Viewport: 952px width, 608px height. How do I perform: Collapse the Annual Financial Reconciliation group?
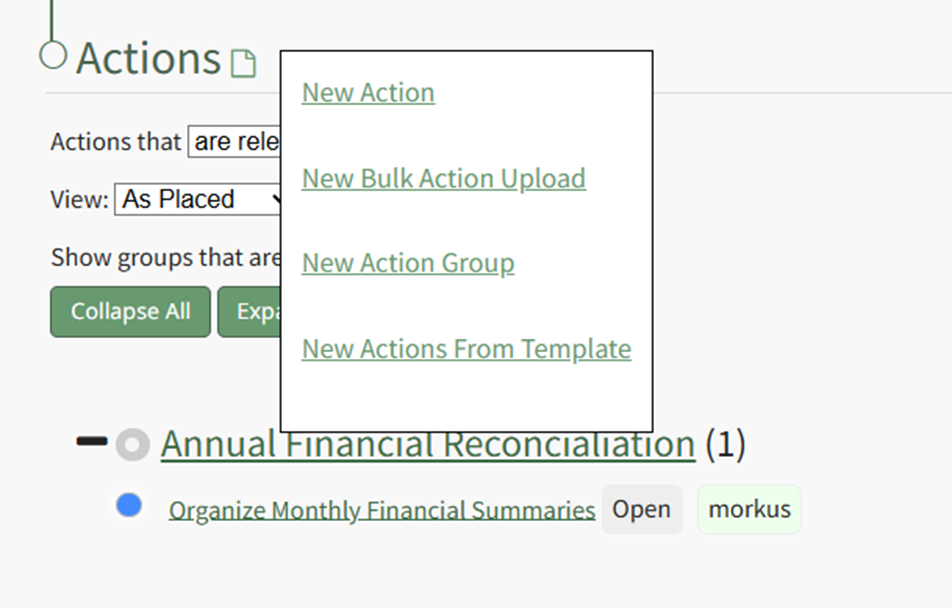91,441
